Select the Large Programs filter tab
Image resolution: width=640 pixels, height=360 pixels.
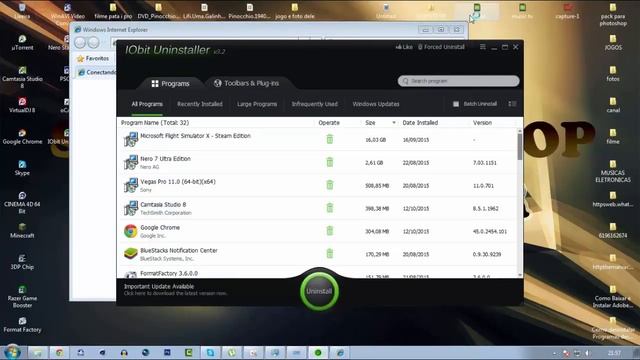(x=257, y=104)
